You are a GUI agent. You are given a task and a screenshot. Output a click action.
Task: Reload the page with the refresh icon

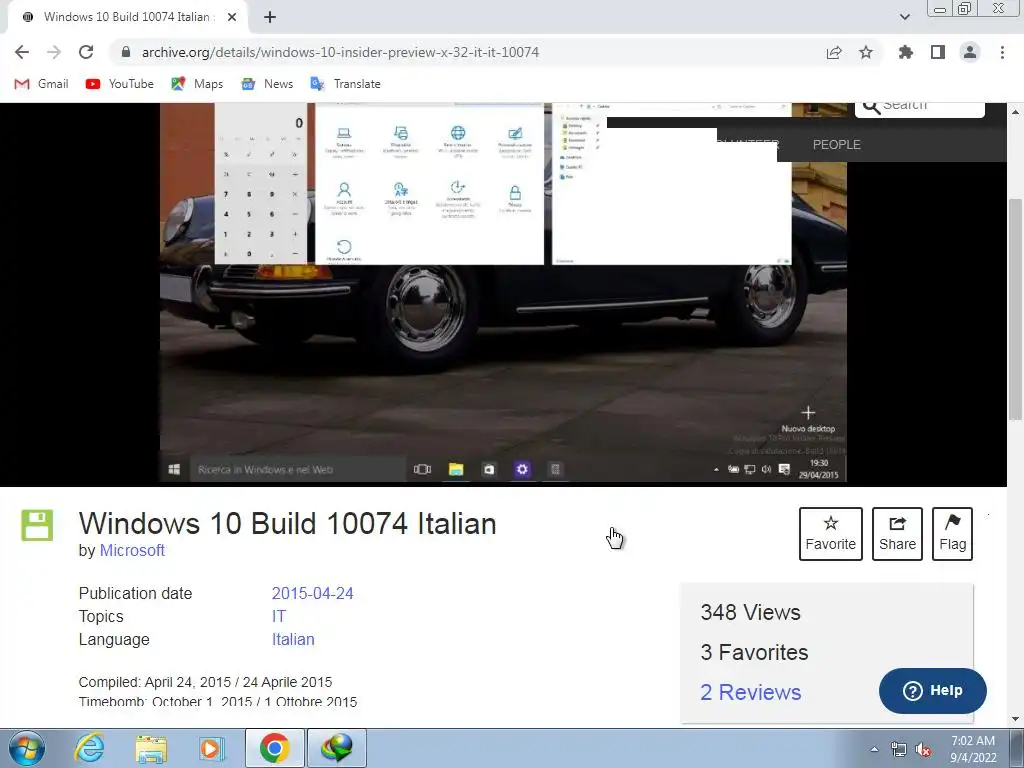coord(86,52)
